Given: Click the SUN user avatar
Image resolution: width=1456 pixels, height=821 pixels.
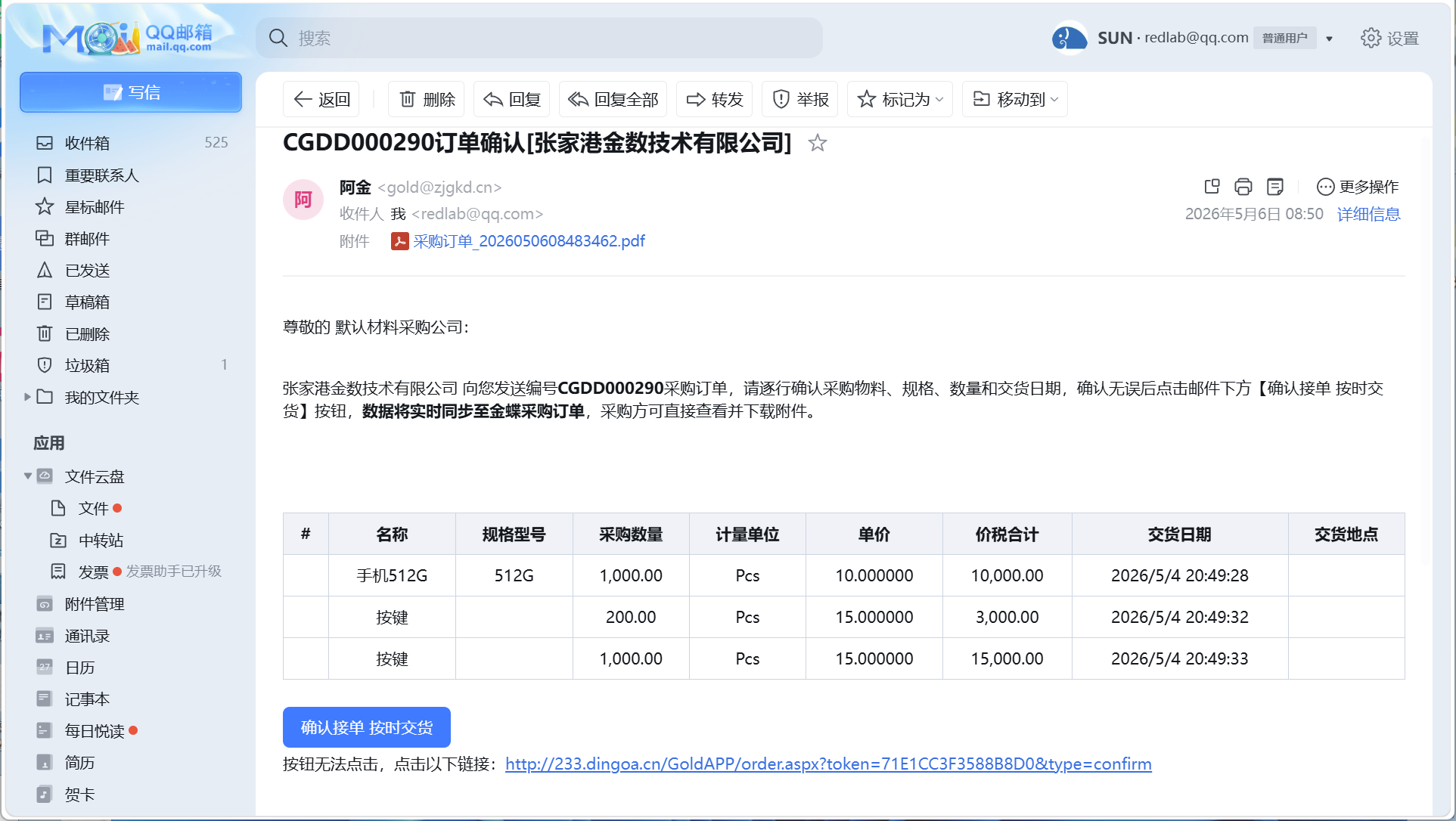Looking at the screenshot, I should (1069, 38).
